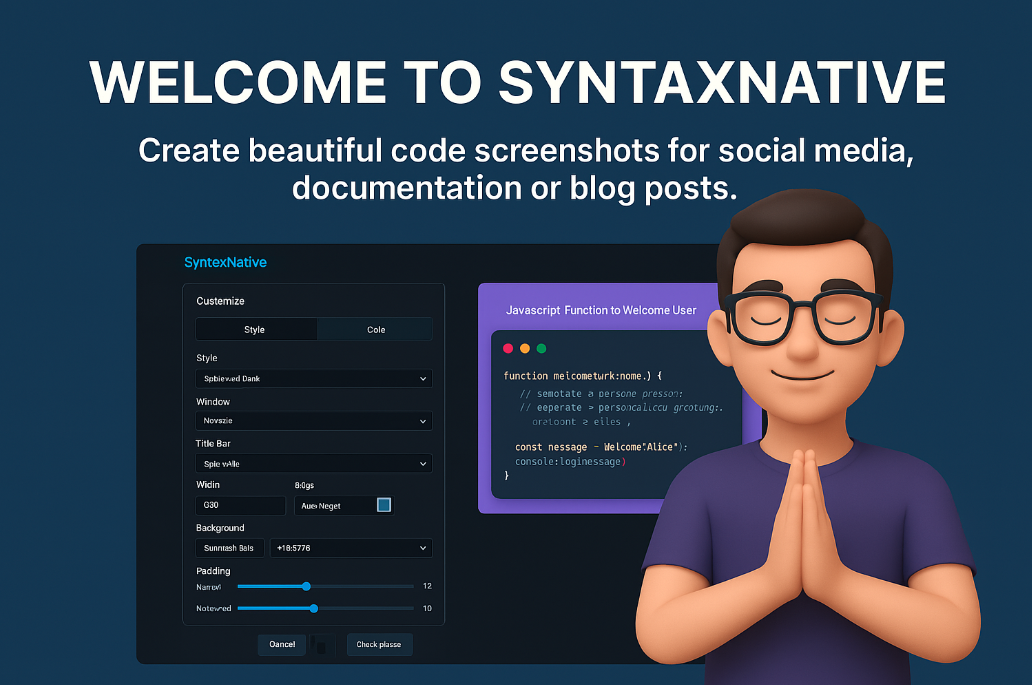The image size is (1032, 685).
Task: Click the Namevl padding slider handle
Action: pos(306,586)
